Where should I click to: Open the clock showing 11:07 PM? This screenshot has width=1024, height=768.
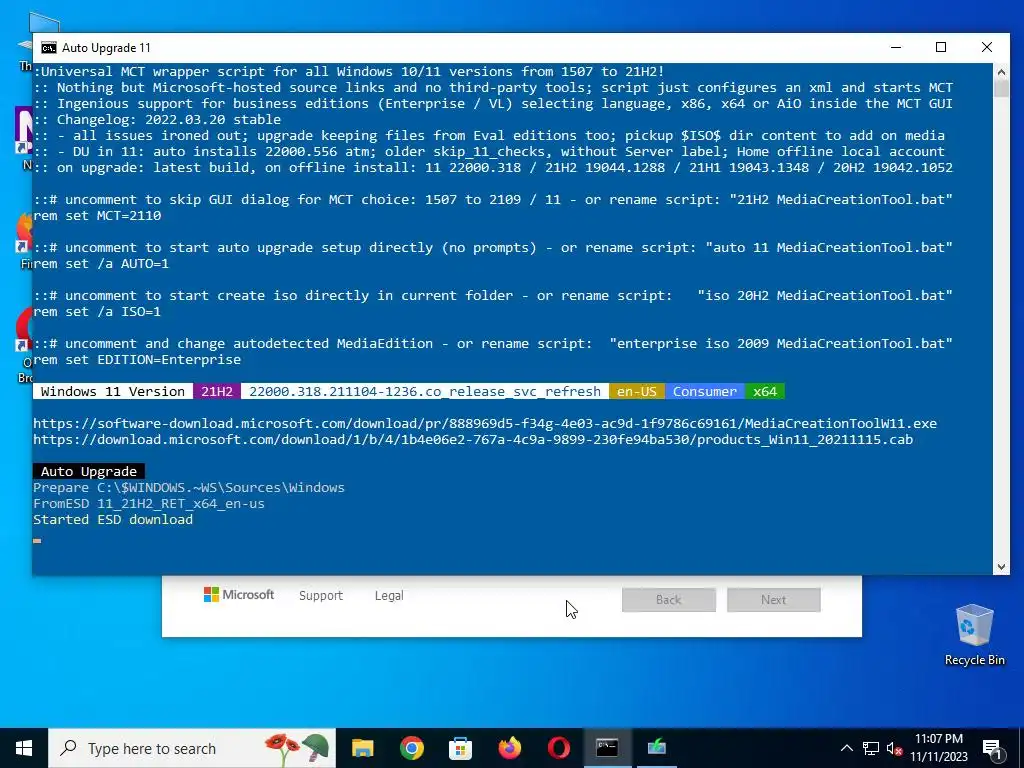939,748
